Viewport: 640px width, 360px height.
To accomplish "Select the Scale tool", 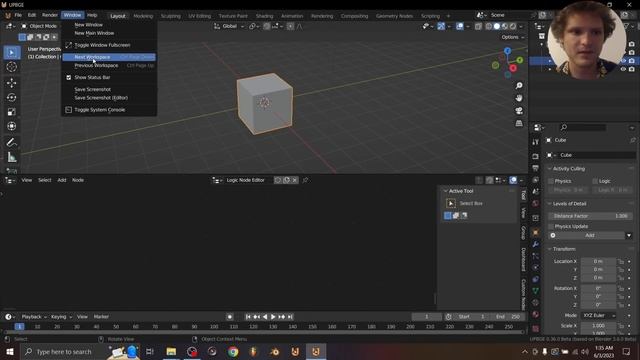I will (x=11, y=111).
